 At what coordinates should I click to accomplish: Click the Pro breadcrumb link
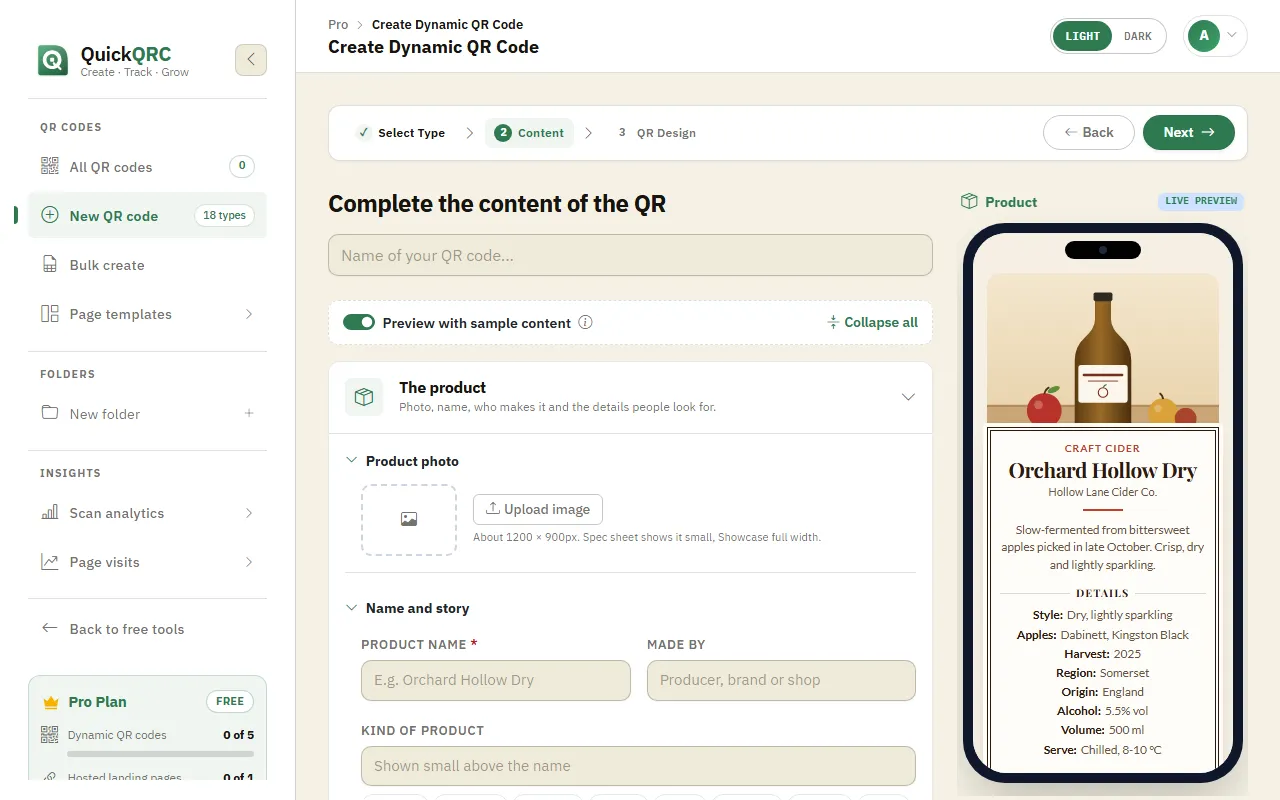tap(338, 24)
